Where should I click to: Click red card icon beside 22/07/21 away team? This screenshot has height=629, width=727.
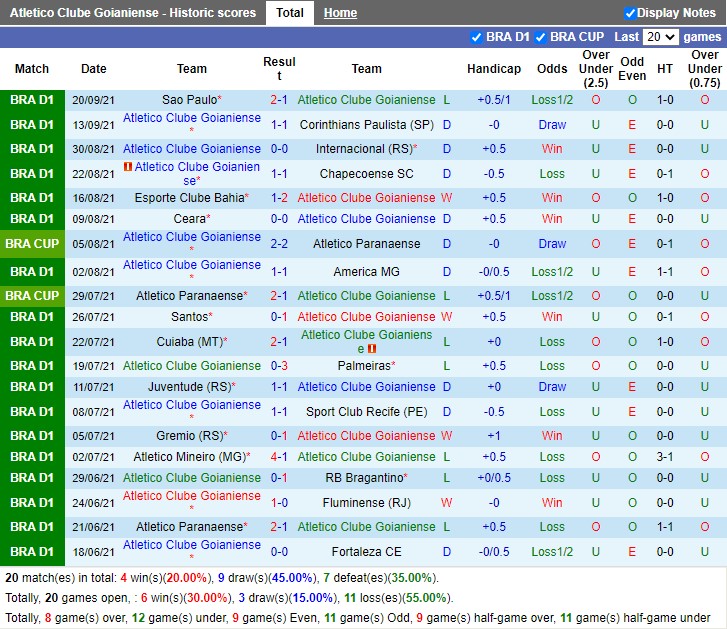click(371, 348)
